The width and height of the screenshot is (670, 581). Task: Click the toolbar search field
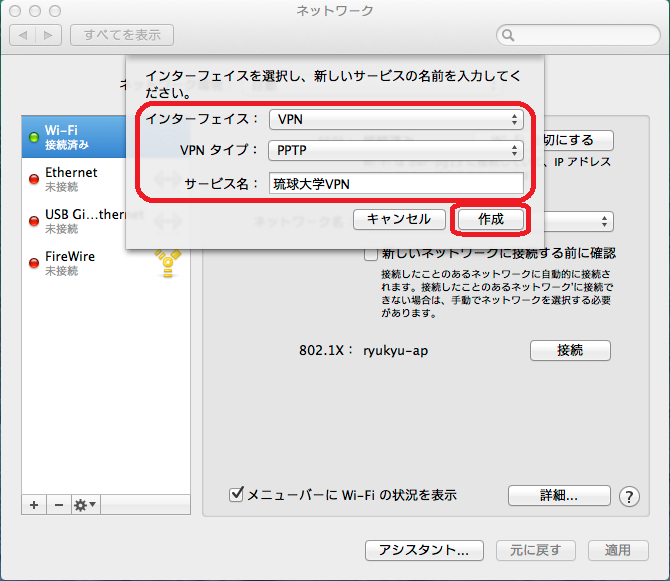coord(579,35)
